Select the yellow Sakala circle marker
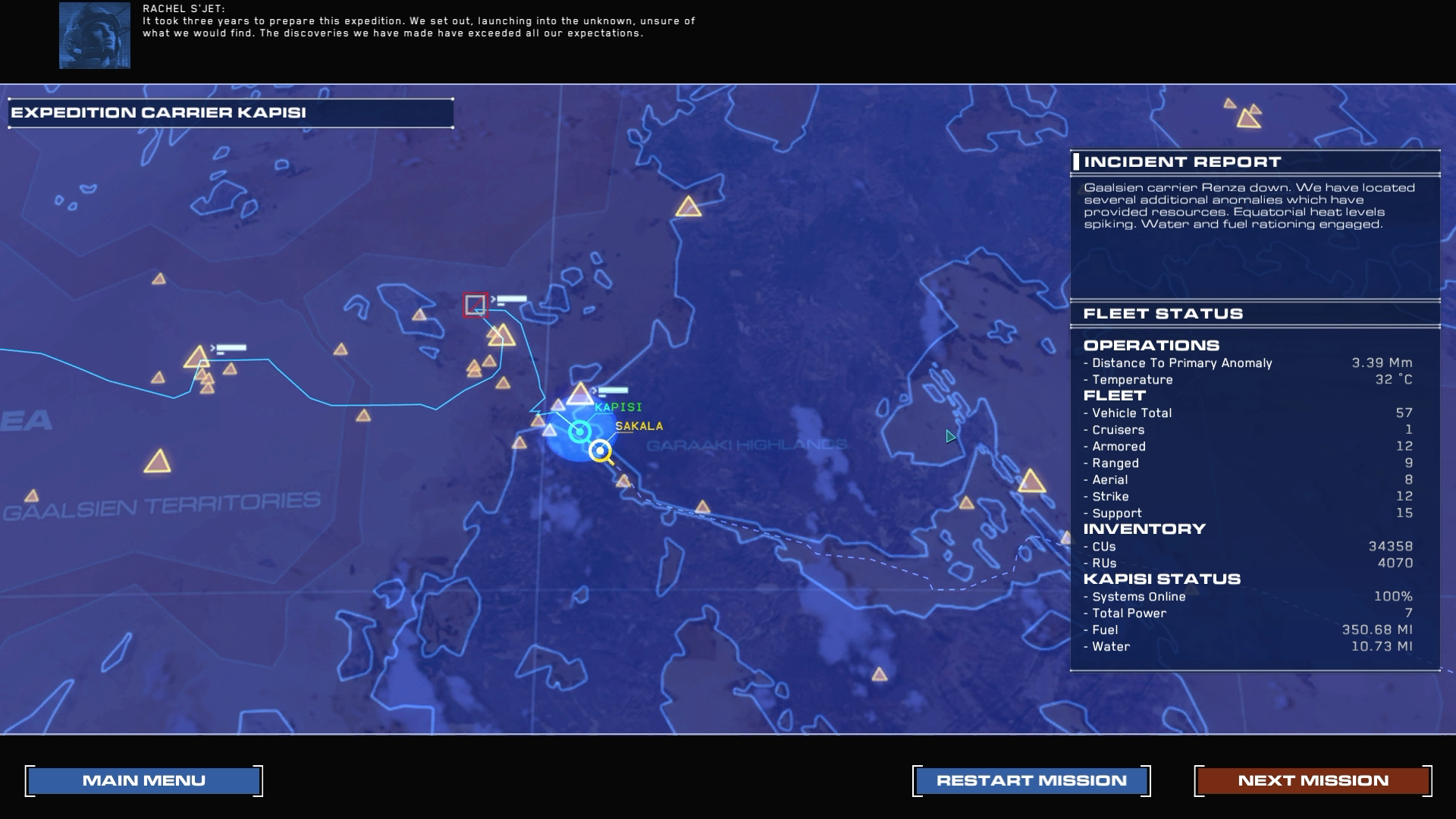 [x=600, y=450]
